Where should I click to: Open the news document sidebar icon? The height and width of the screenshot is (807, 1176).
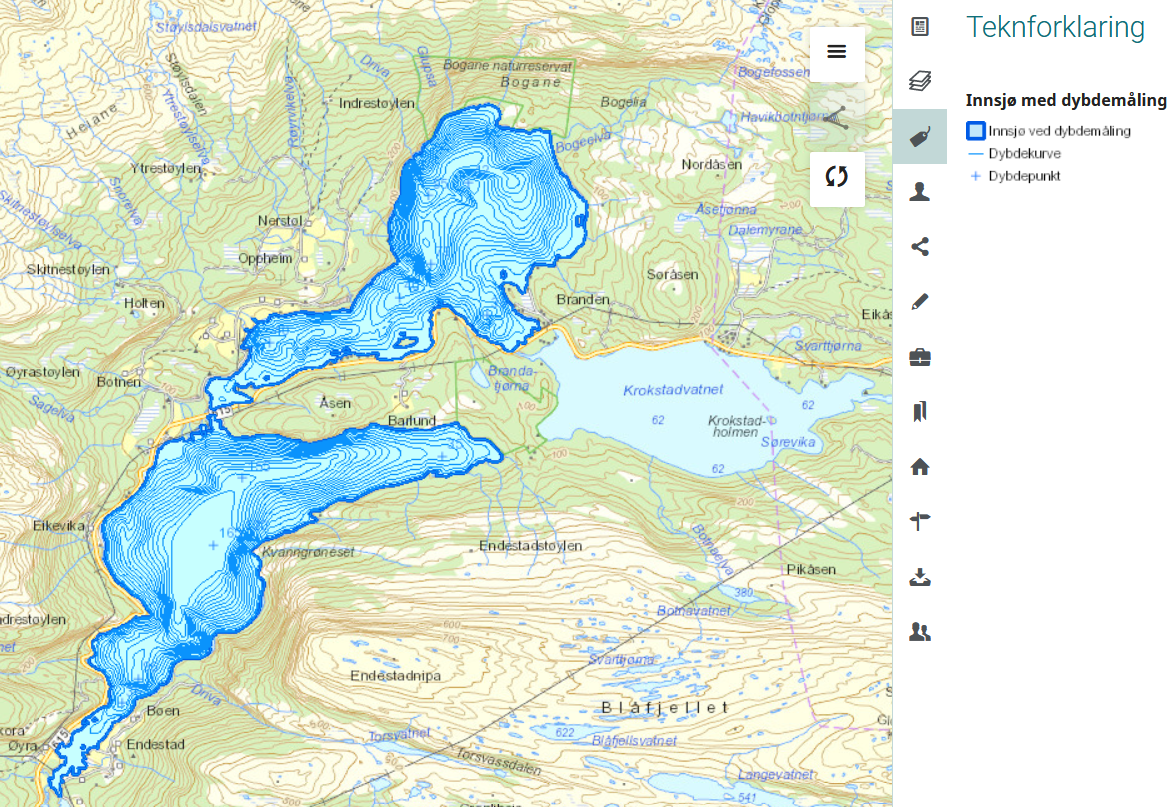pos(920,27)
